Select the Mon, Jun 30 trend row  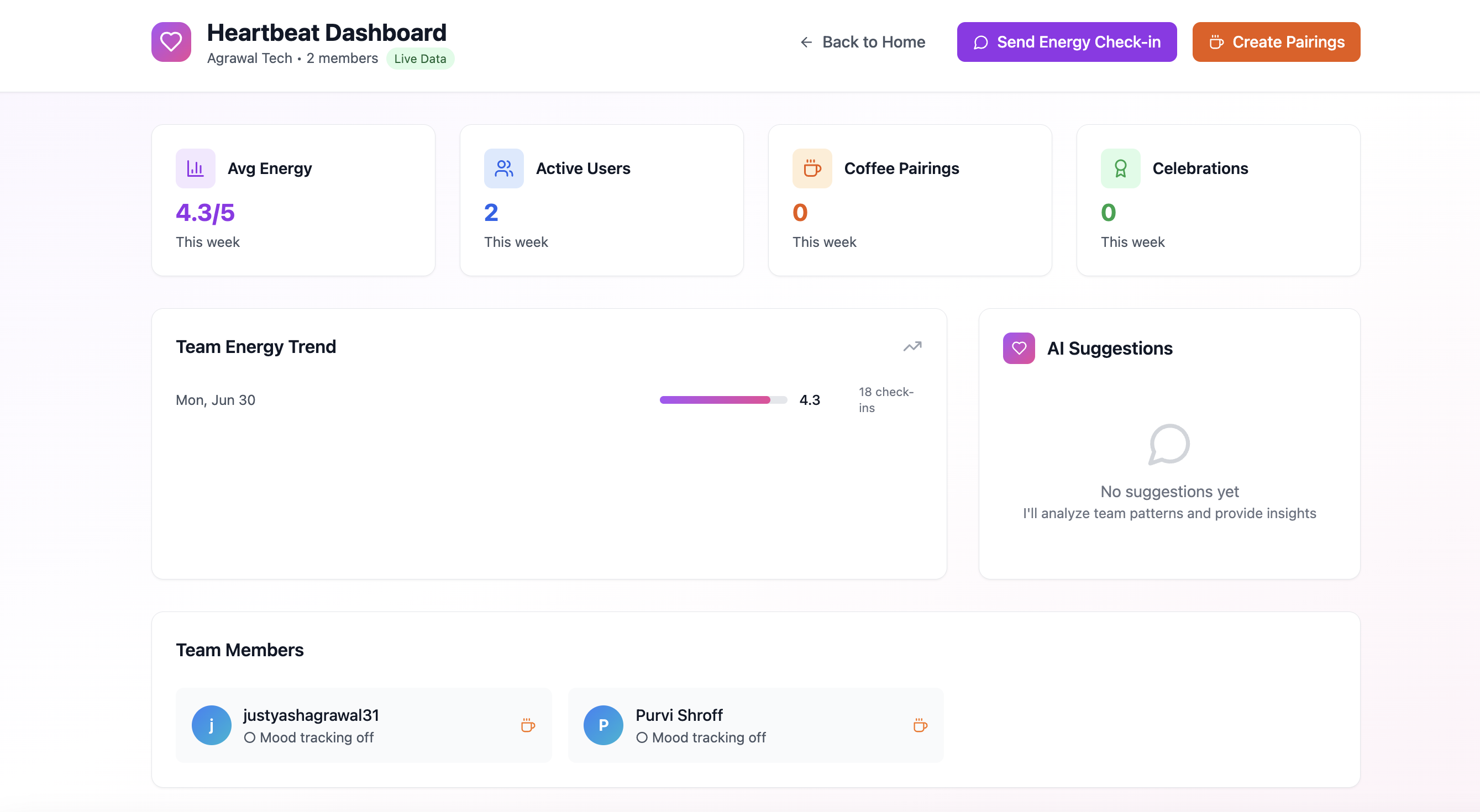point(216,400)
